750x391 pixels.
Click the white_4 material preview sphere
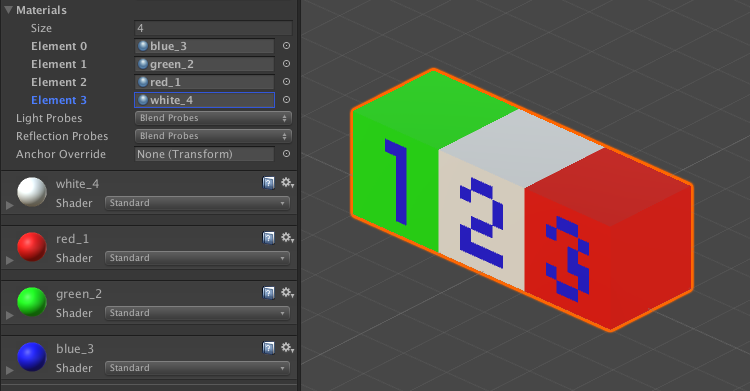pyautogui.click(x=32, y=192)
